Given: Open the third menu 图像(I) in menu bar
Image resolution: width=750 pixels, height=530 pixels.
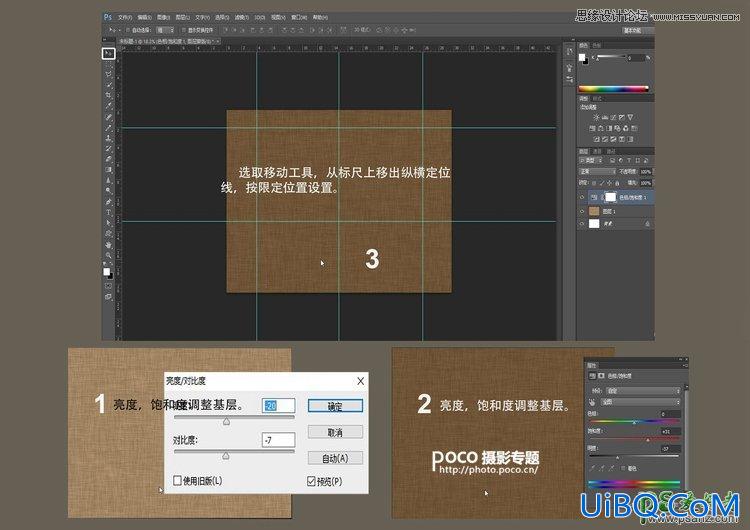Looking at the screenshot, I should click(x=164, y=17).
